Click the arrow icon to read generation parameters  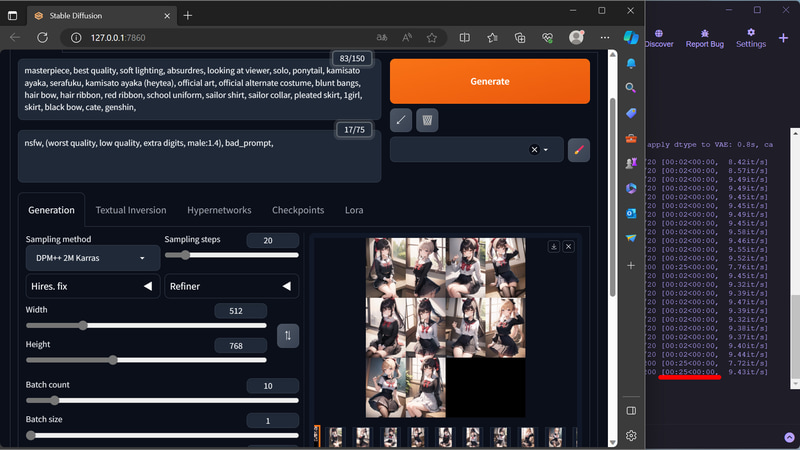(x=401, y=120)
